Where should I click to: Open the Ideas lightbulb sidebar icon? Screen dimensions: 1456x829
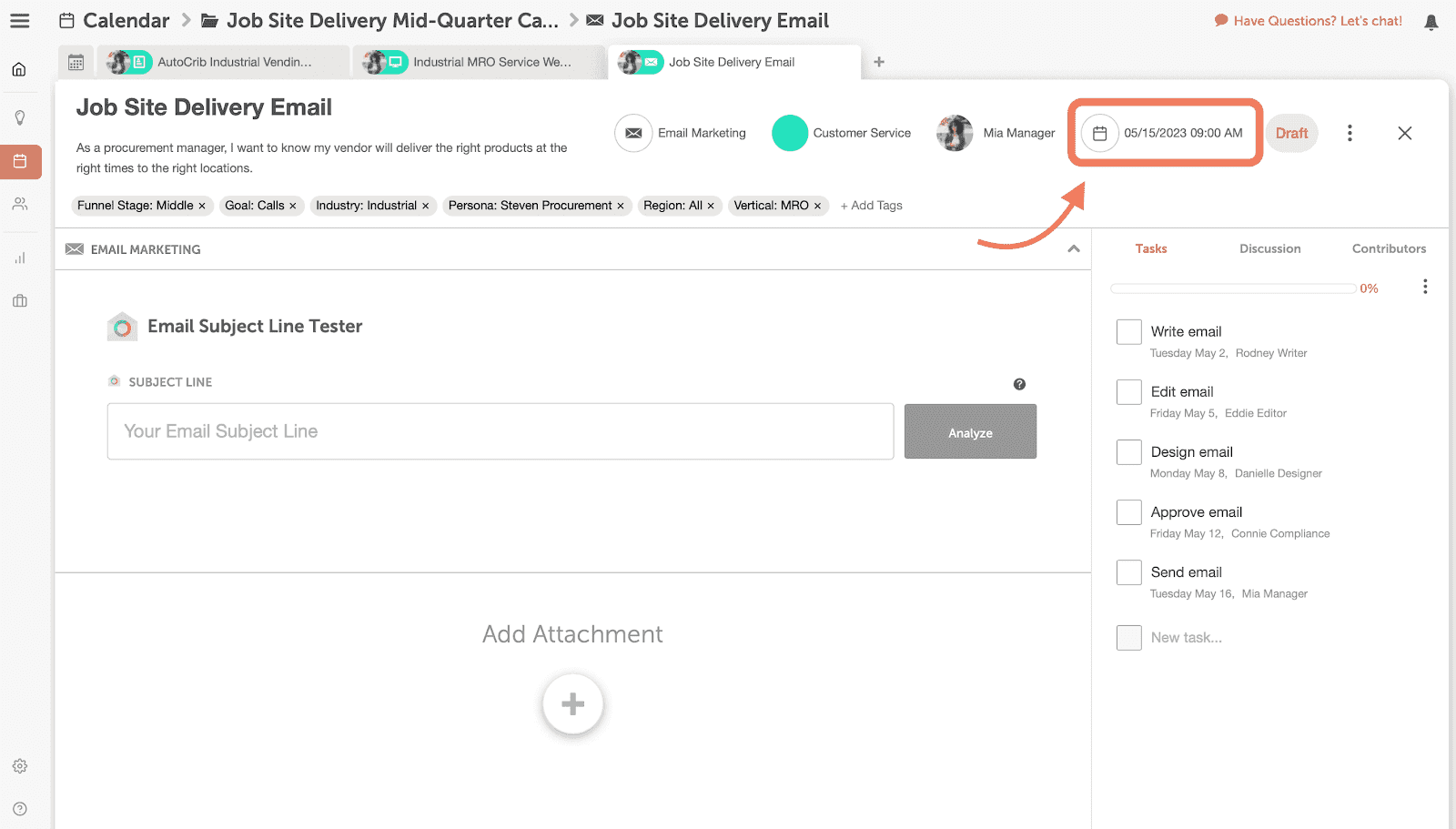point(20,116)
